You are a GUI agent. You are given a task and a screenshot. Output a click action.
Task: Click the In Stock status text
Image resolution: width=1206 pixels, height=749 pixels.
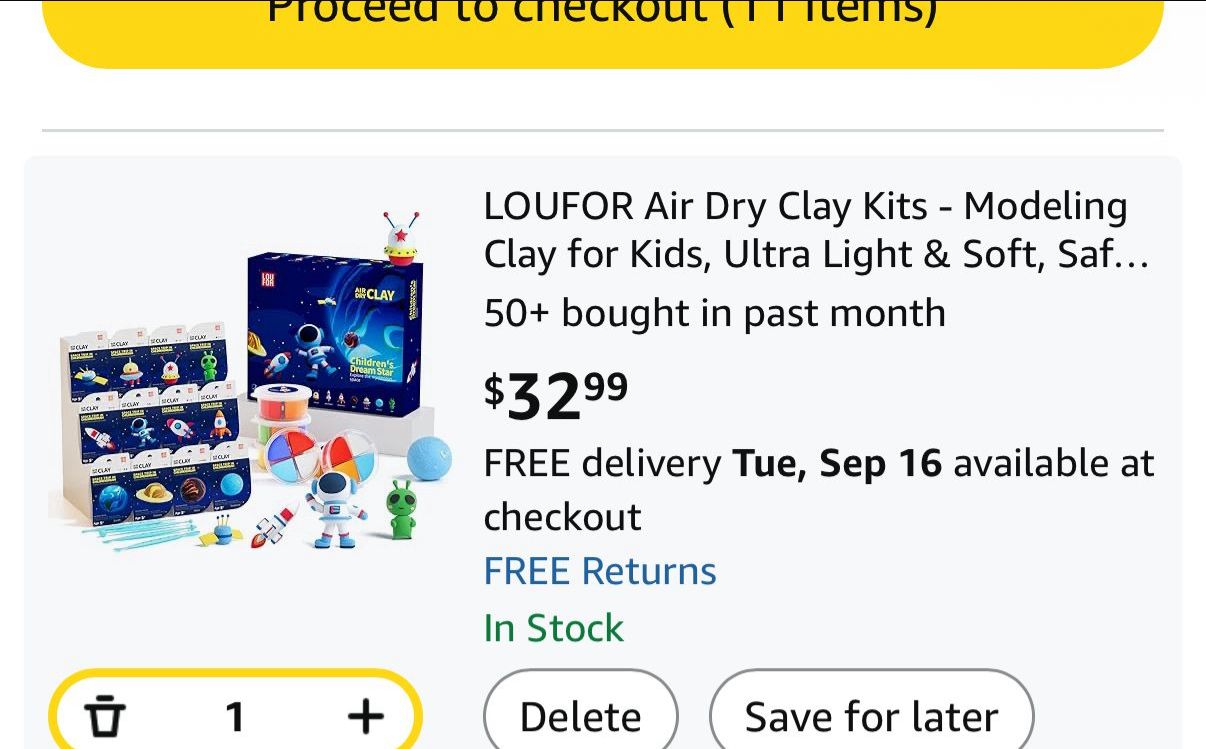pyautogui.click(x=553, y=628)
